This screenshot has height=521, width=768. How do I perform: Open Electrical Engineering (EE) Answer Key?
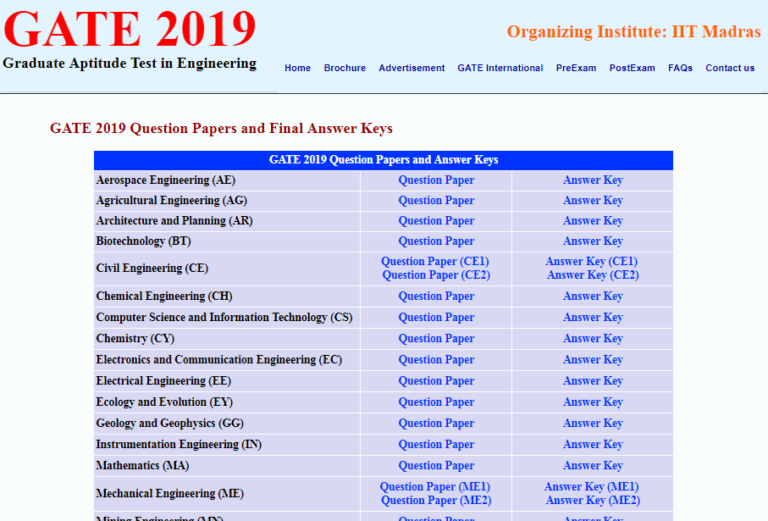[593, 381]
